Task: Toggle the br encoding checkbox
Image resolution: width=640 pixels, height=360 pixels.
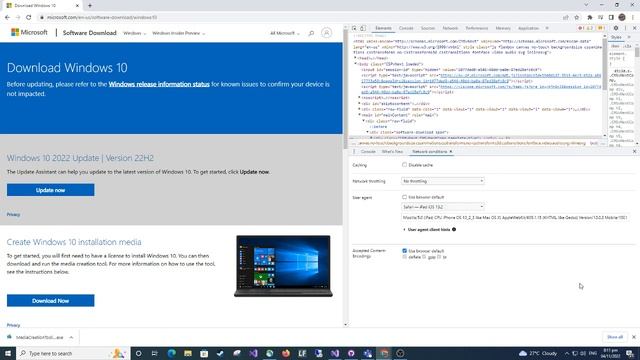Action: [x=439, y=257]
